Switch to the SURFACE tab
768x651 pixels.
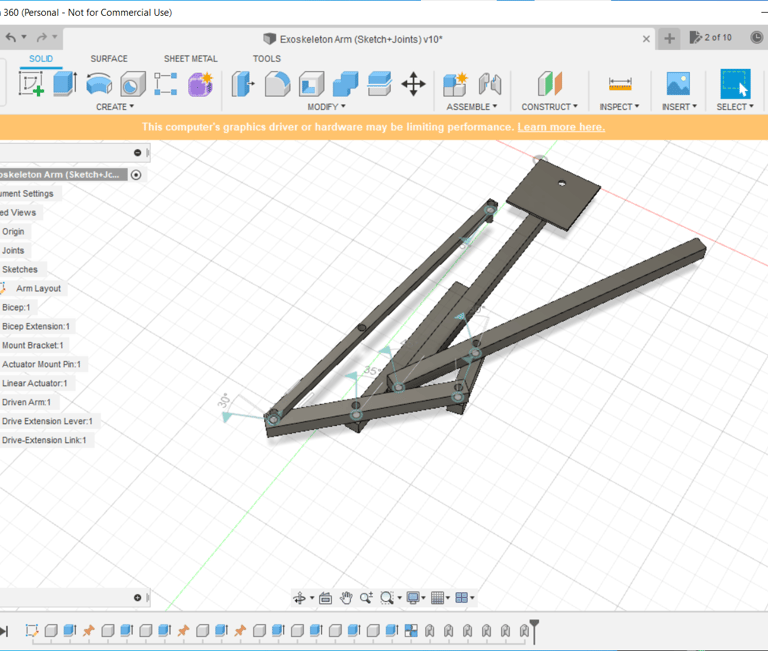[x=109, y=59]
